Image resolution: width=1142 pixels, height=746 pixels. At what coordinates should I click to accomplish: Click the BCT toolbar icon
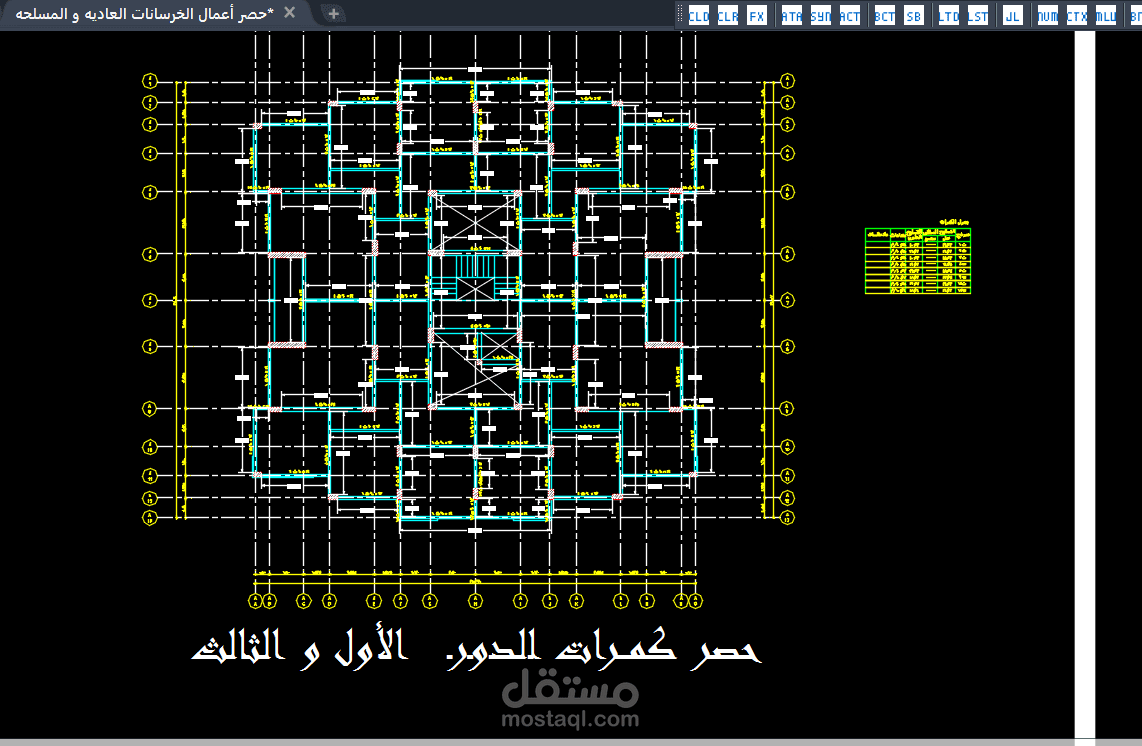885,15
